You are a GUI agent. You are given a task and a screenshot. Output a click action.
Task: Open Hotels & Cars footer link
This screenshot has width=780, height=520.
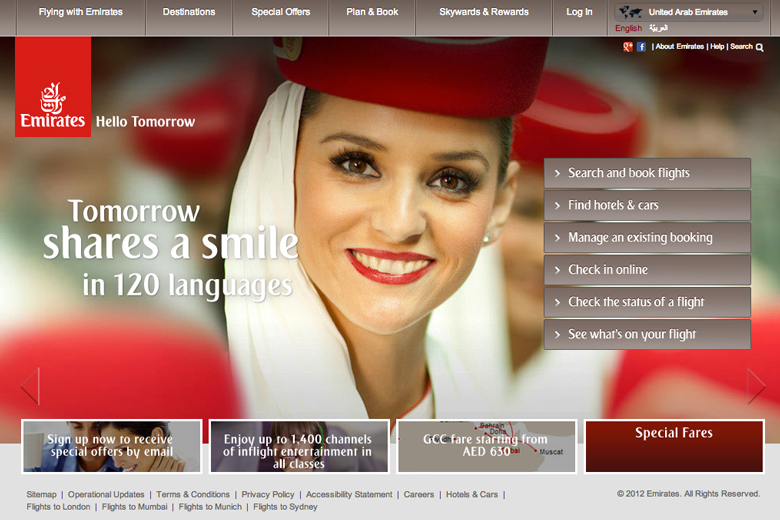(x=472, y=495)
